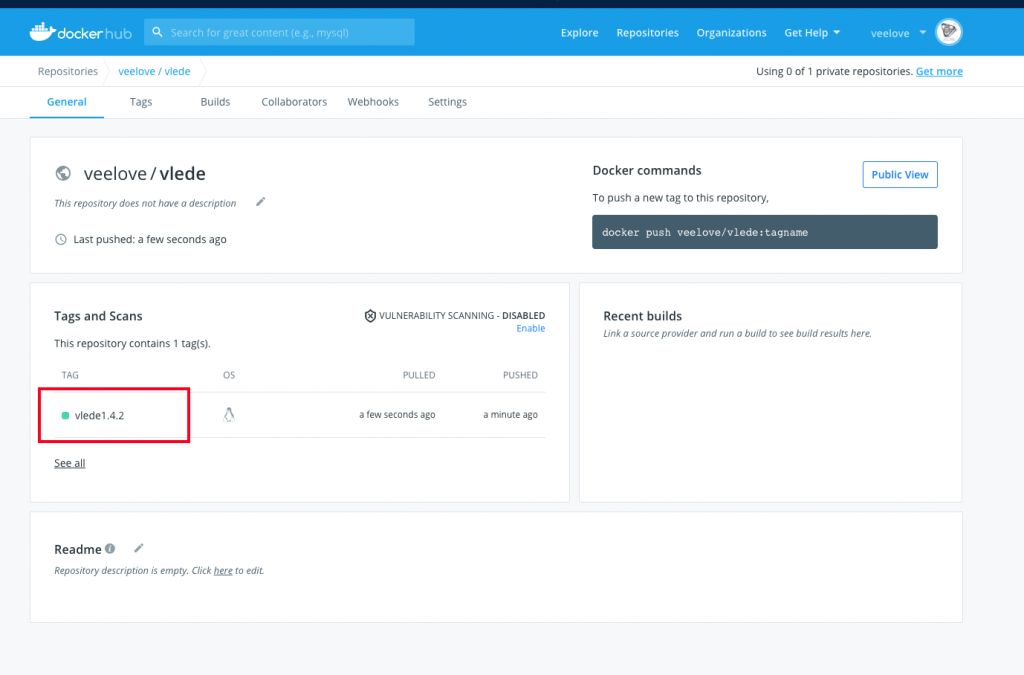Select the General tab

(x=67, y=102)
